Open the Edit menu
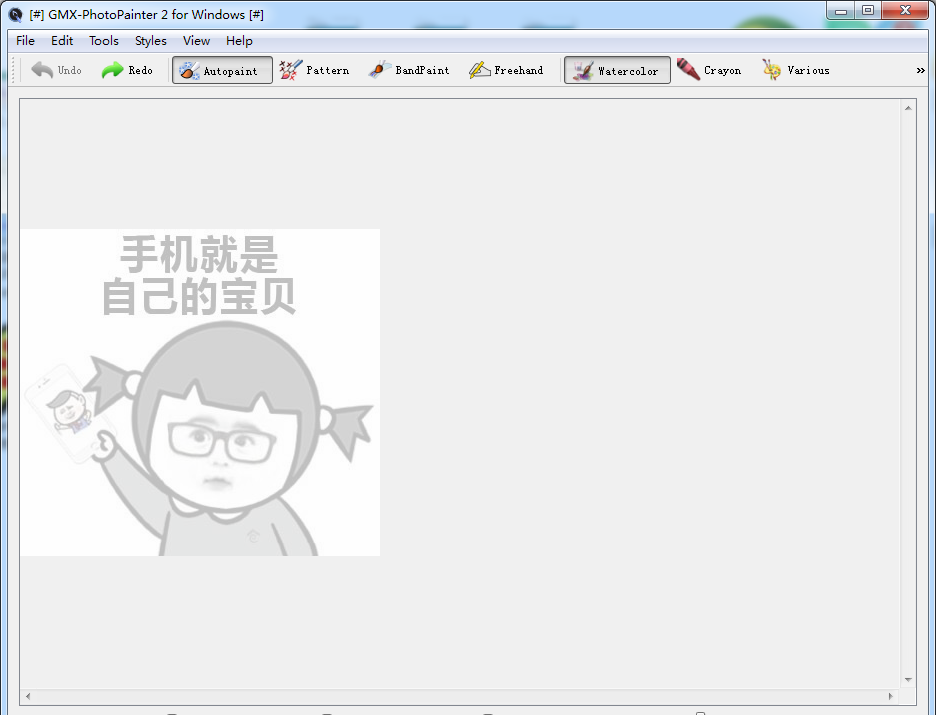The height and width of the screenshot is (715, 936). pos(61,41)
